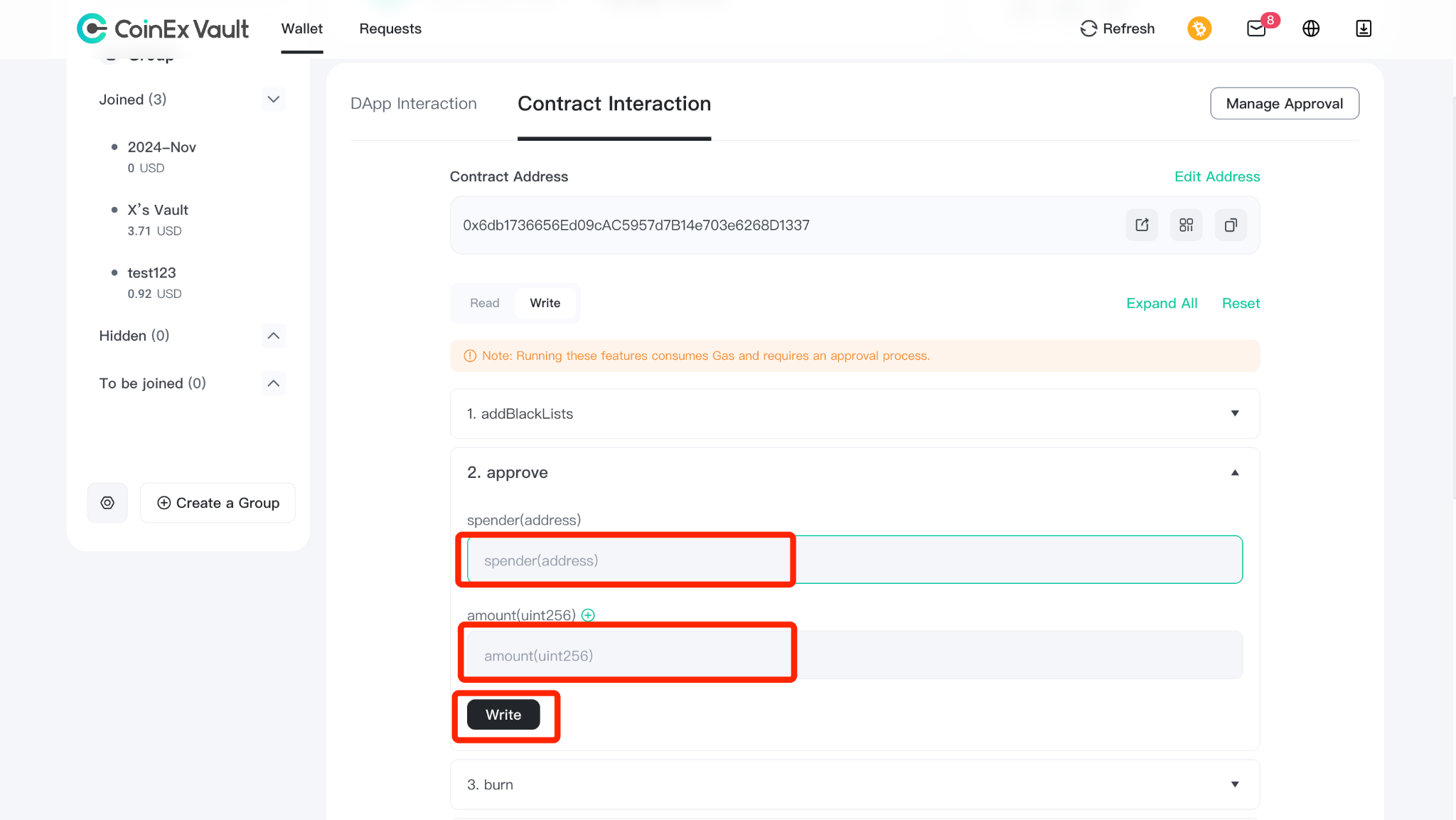Open contract address in external explorer
The width and height of the screenshot is (1456, 820).
[x=1142, y=225]
